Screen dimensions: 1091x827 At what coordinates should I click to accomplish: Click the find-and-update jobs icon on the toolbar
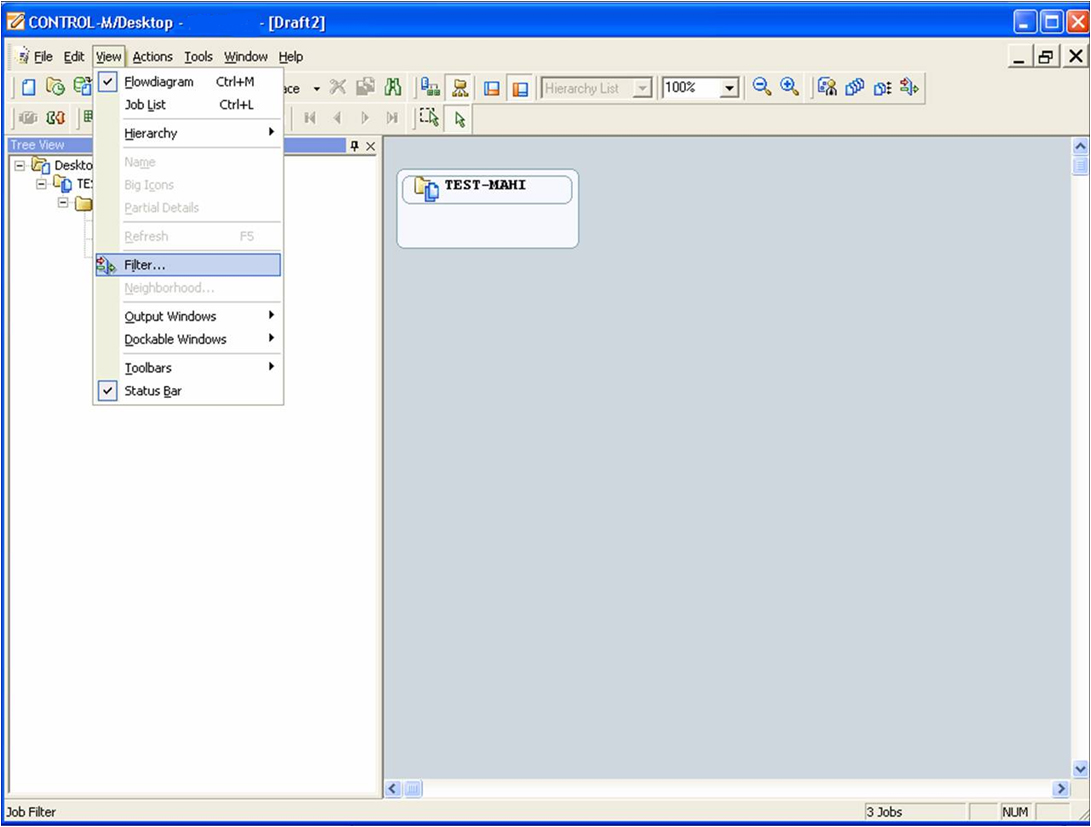click(x=828, y=88)
